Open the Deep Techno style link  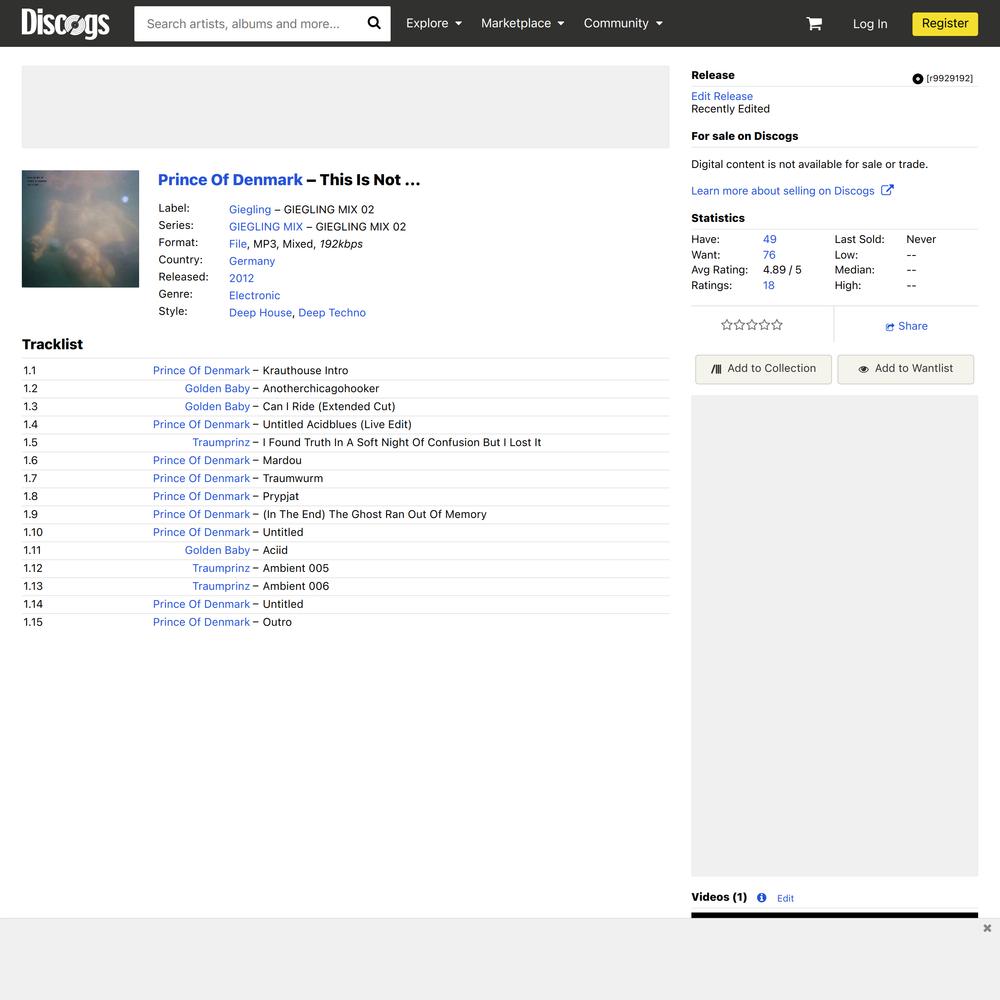point(332,312)
